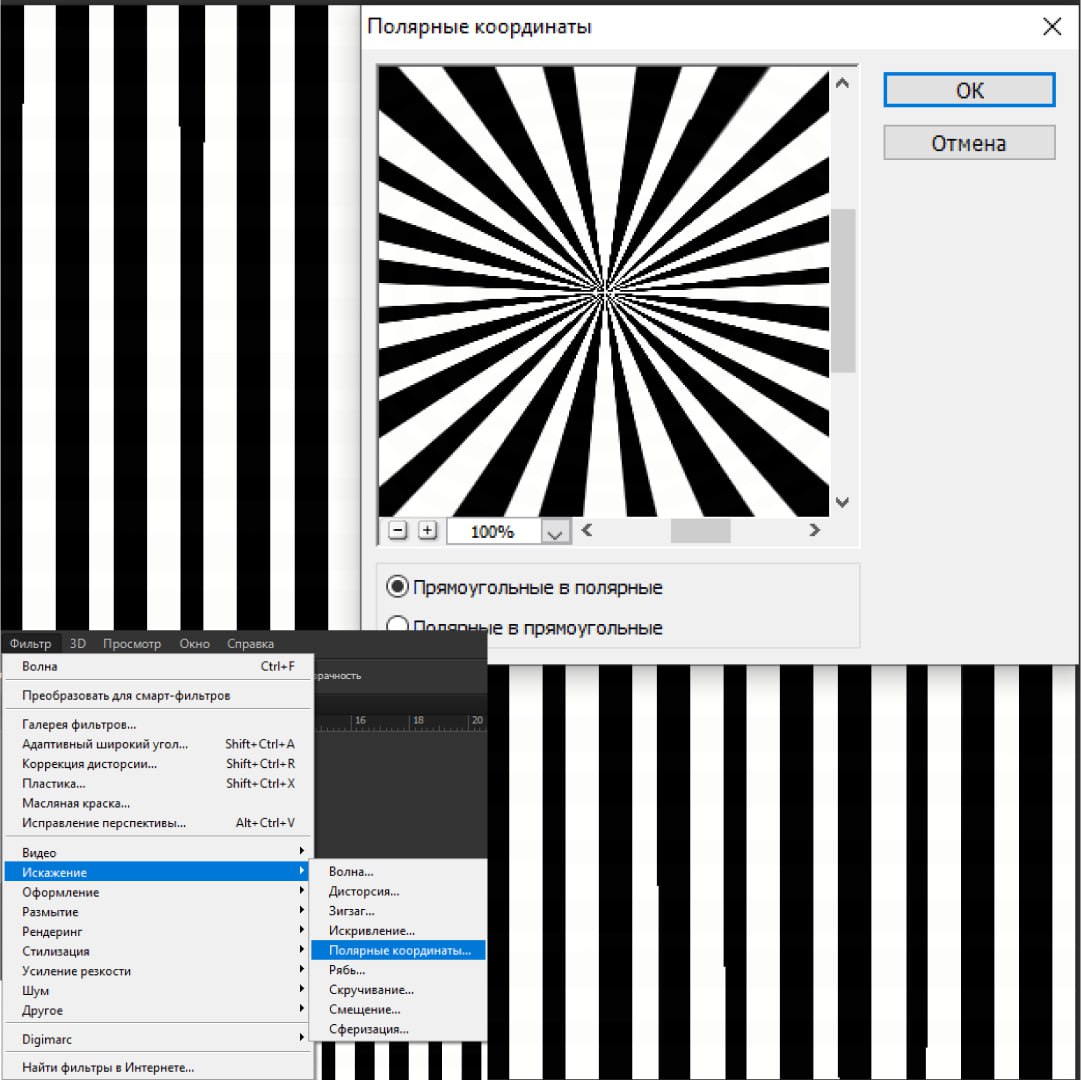
Task: Open the Фильтр menu
Action: point(30,643)
